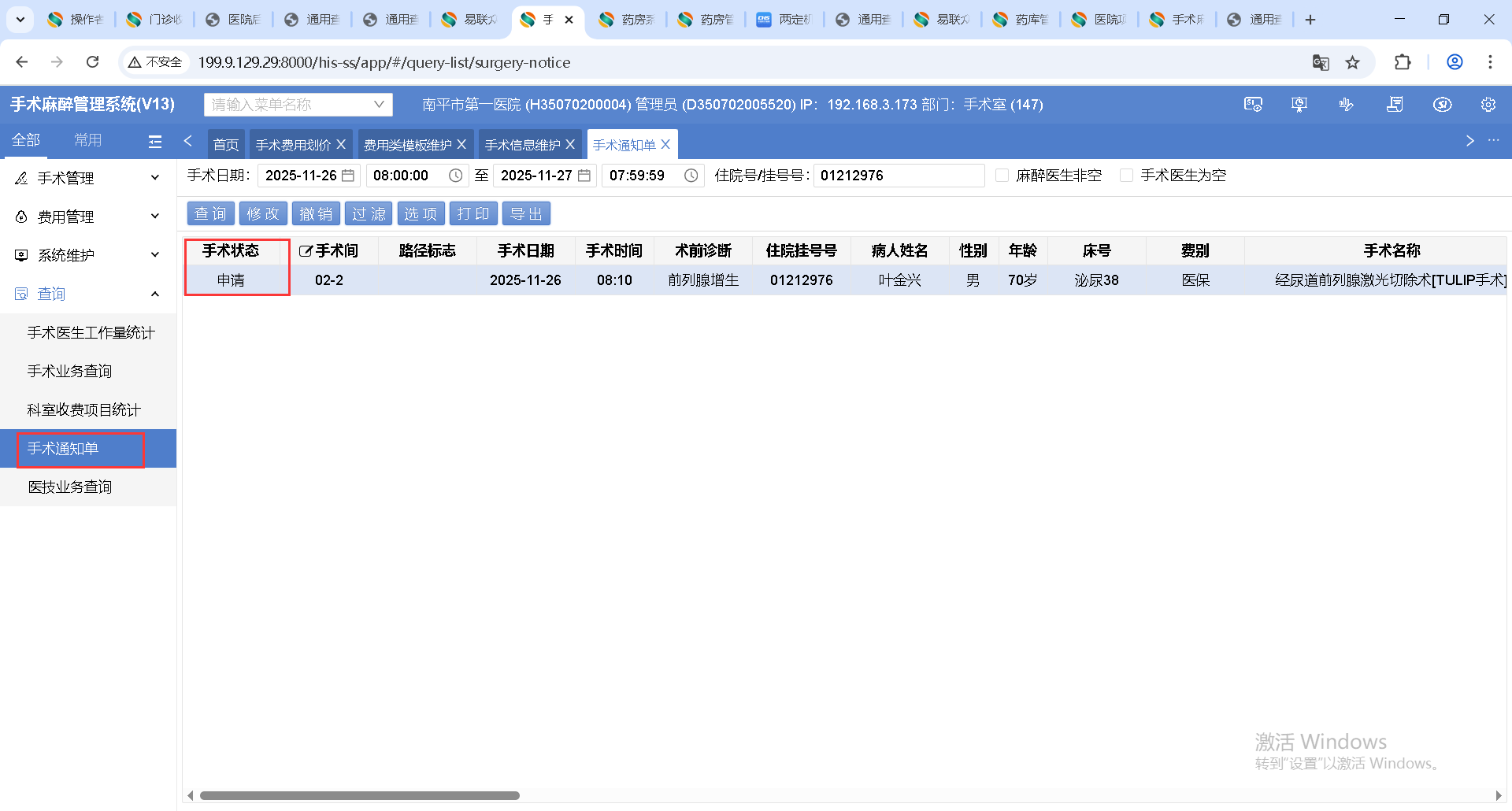Open calendar picker for end date 2025-11-27
1512x811 pixels.
(584, 176)
